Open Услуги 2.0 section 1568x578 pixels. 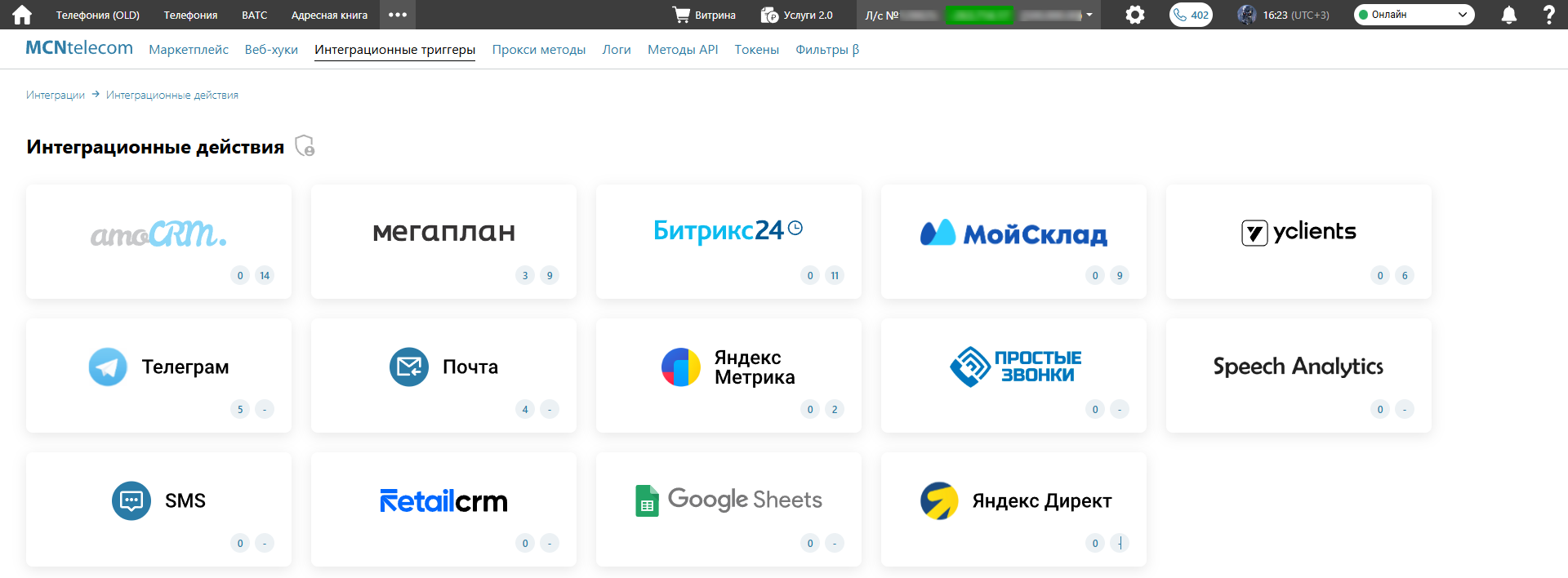pos(797,15)
